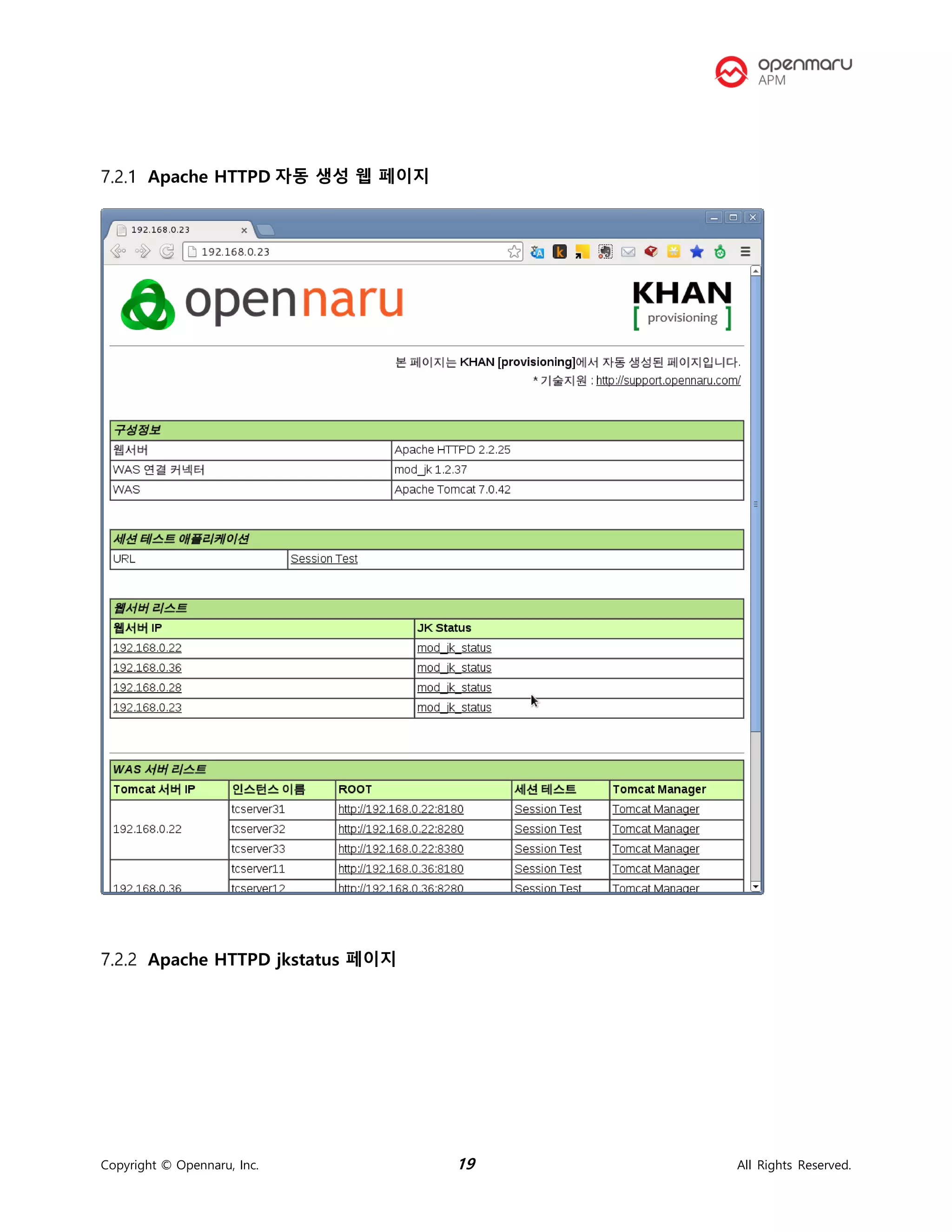
Task: Open the mail envelope extension icon
Action: [x=628, y=252]
